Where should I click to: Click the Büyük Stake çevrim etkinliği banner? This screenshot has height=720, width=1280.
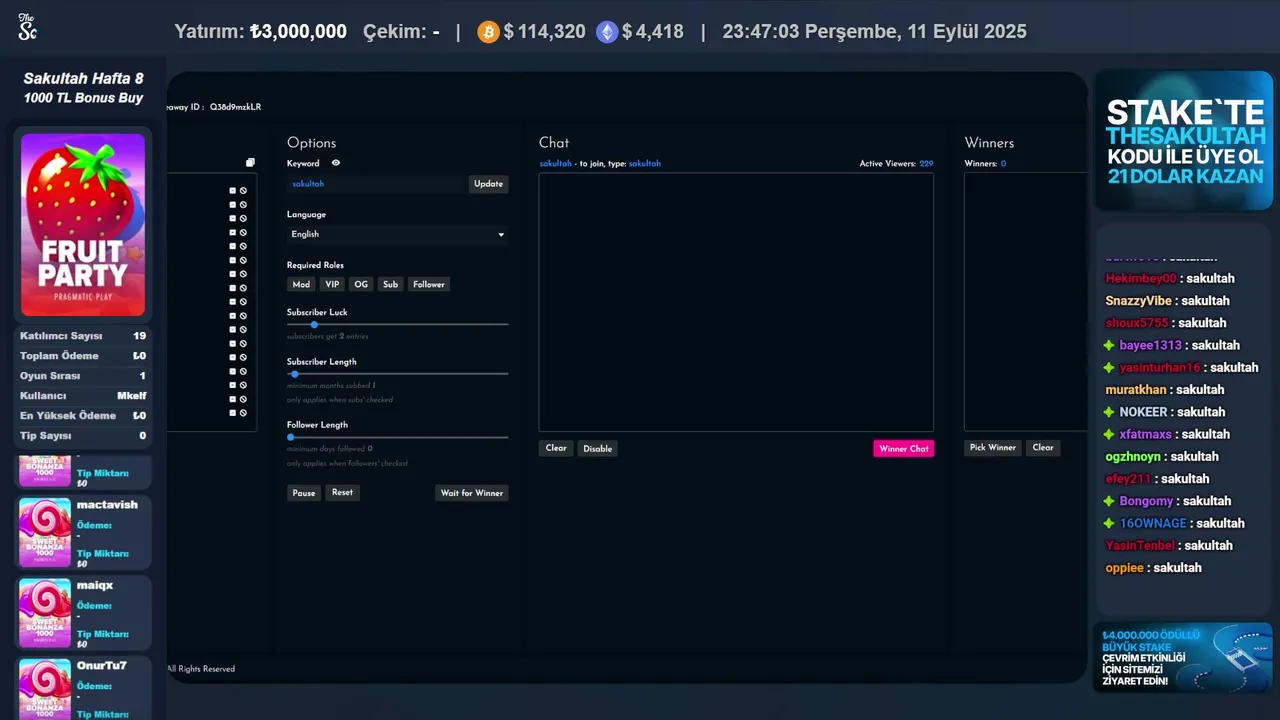click(1183, 657)
